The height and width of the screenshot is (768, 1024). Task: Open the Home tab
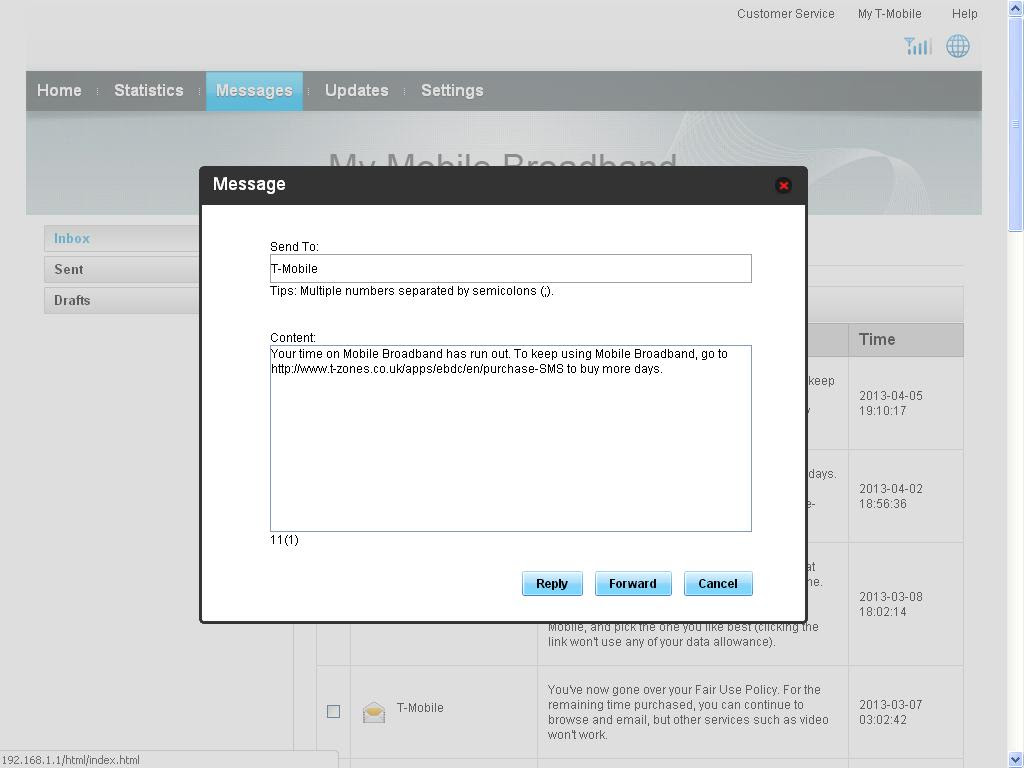pos(59,90)
